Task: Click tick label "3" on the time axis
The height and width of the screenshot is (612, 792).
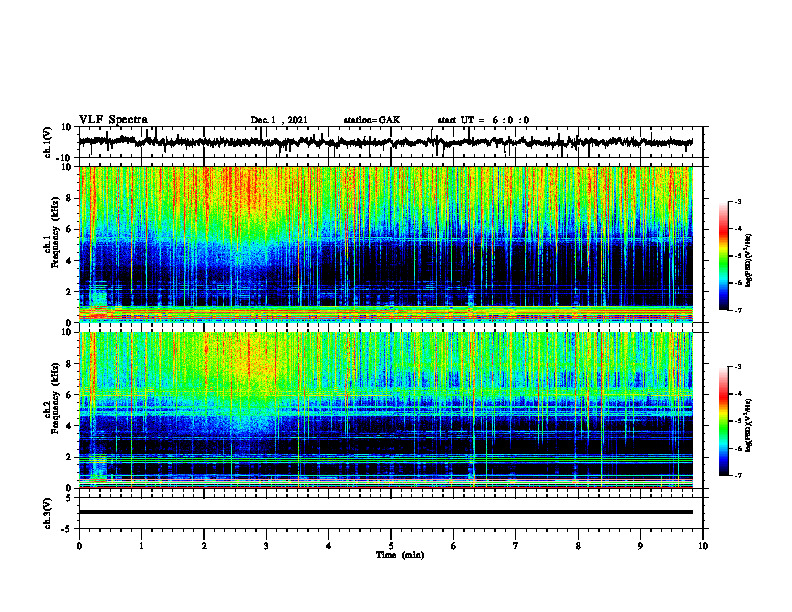Action: [266, 546]
